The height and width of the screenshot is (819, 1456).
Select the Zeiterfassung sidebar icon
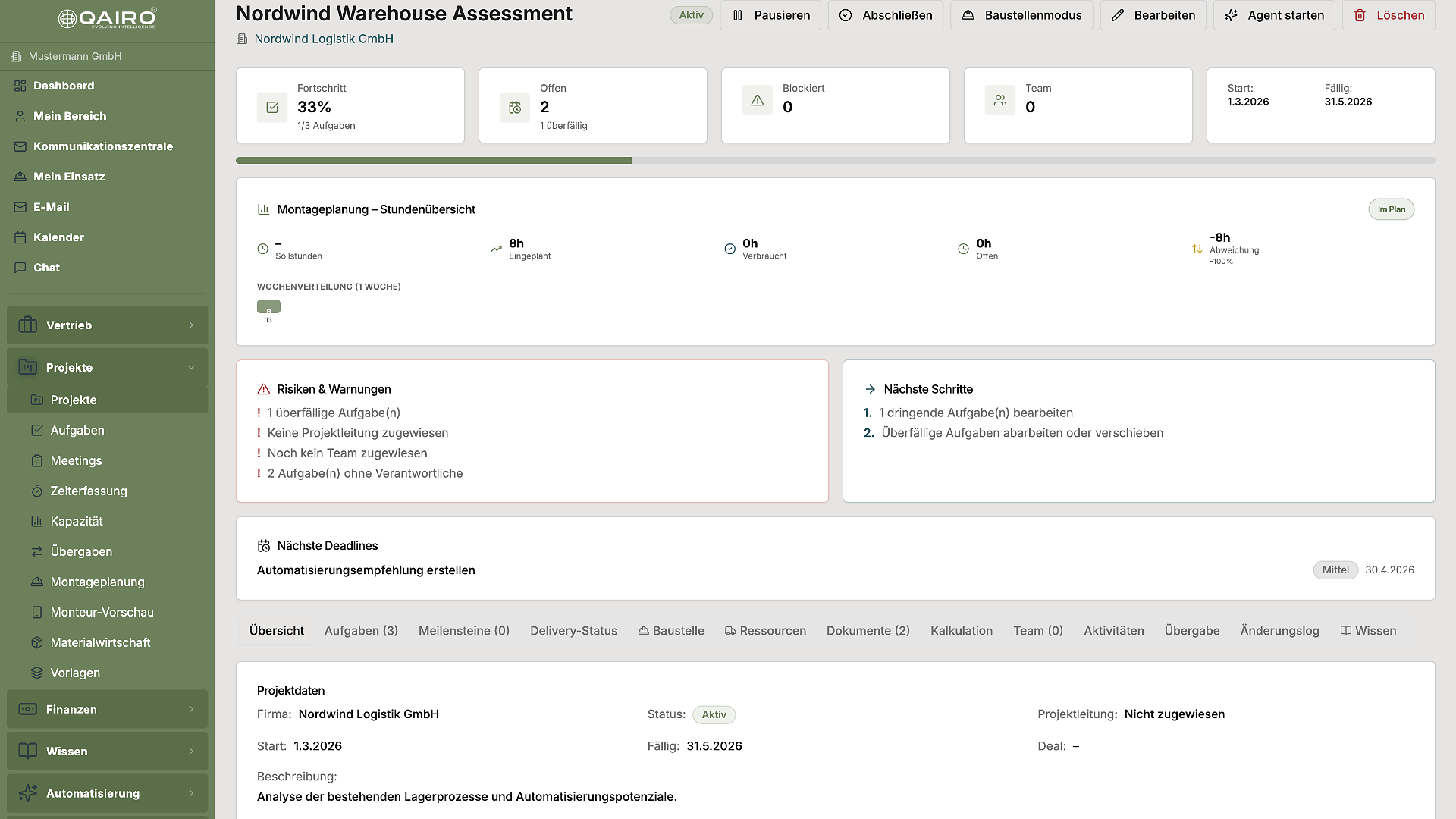tap(37, 491)
